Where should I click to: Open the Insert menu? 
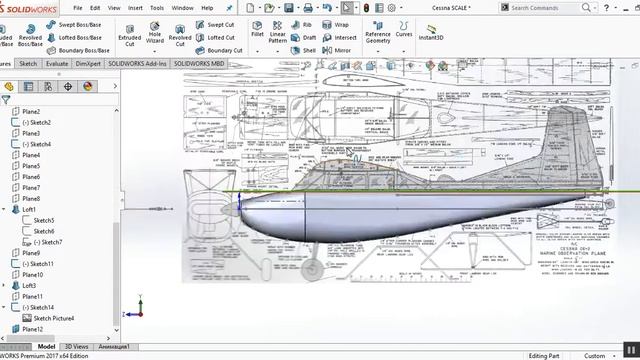click(x=135, y=8)
